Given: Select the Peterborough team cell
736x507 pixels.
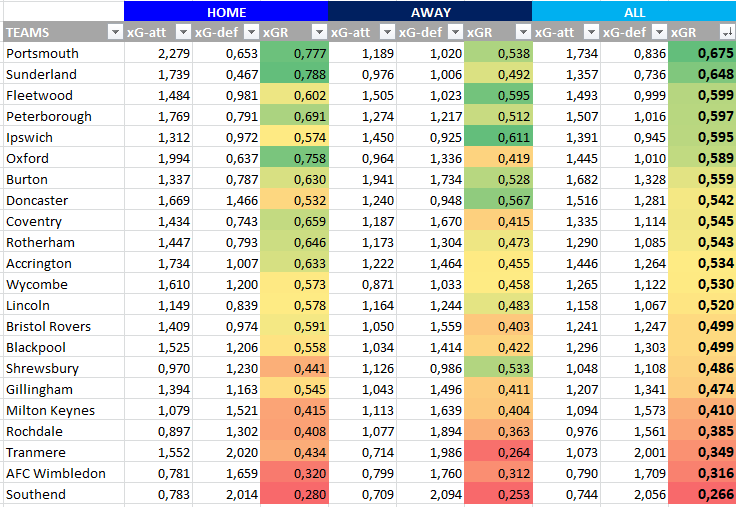Looking at the screenshot, I should coord(63,116).
